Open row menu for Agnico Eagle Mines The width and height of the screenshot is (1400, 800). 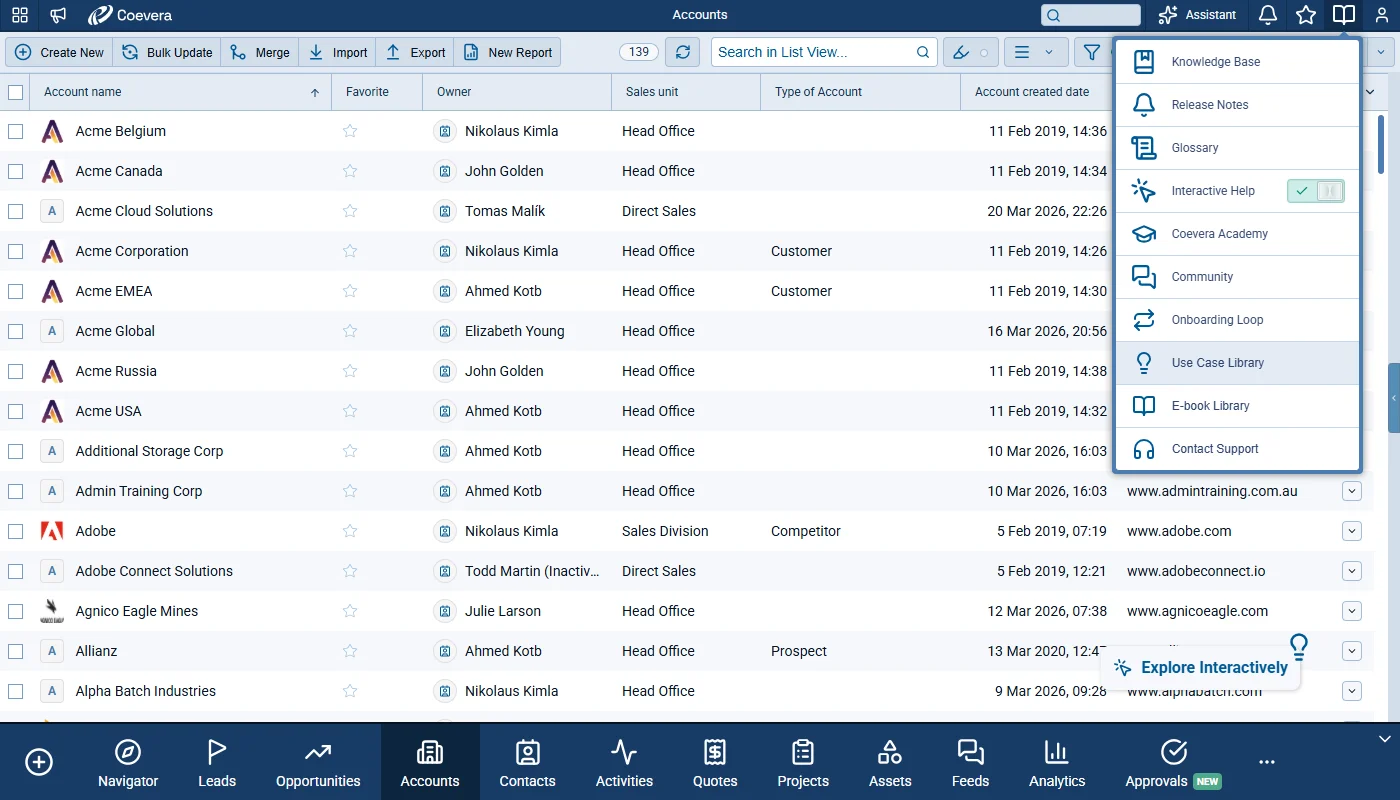[1352, 611]
